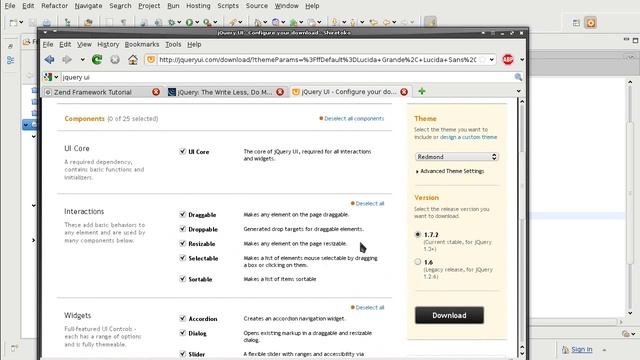Open Eclipse Refactor menu

click(x=54, y=6)
